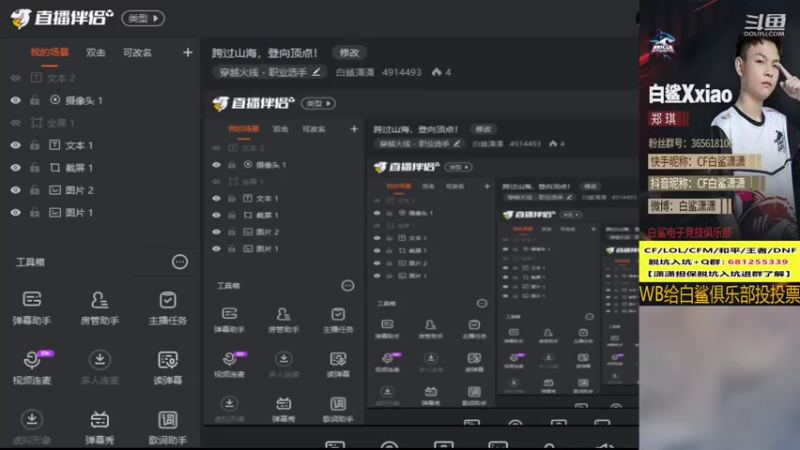Click the 虚拟形象 download icon
The image size is (800, 450).
click(32, 419)
